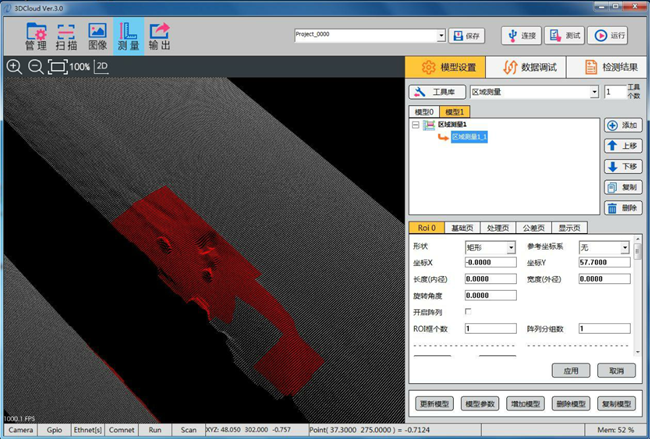Open the 图像 image icon
Screen dimensions: 650x439
[x=97, y=36]
